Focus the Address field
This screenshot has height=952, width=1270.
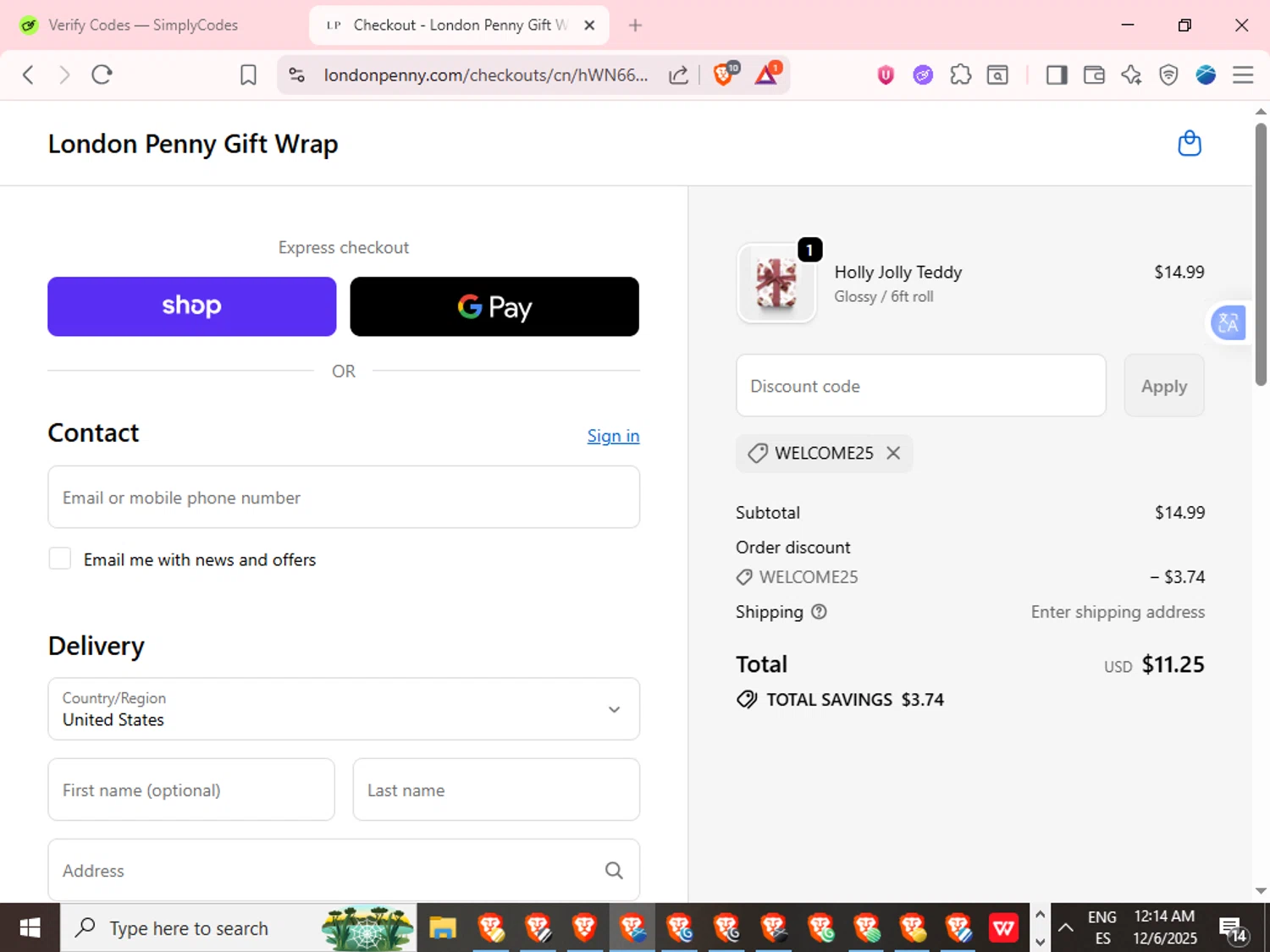coord(344,870)
